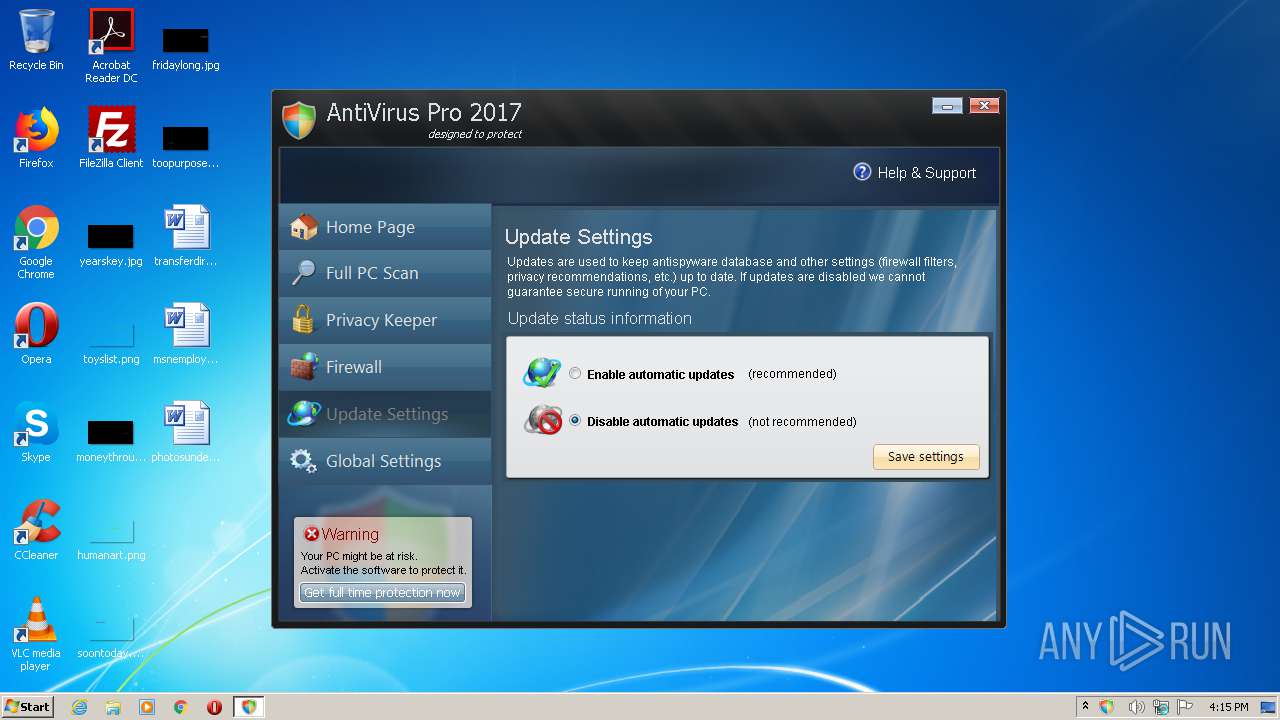Open Opera from the taskbar

[x=214, y=707]
